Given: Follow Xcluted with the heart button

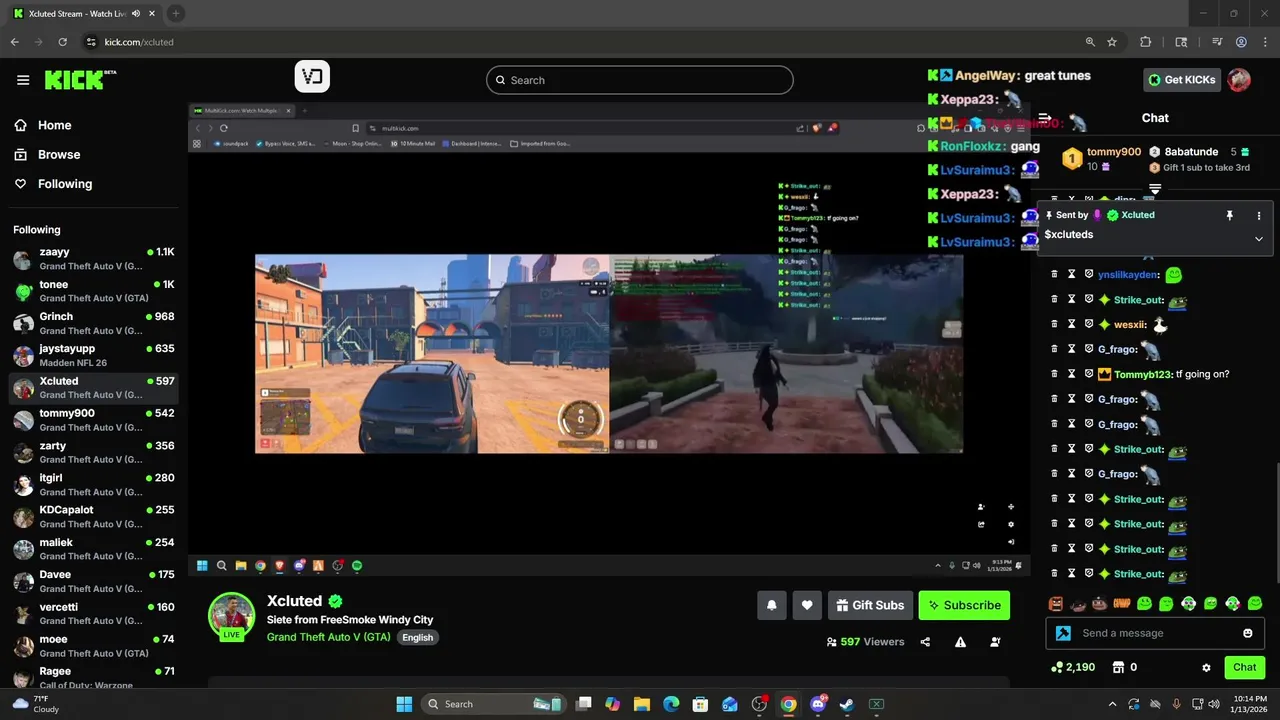Looking at the screenshot, I should (807, 605).
